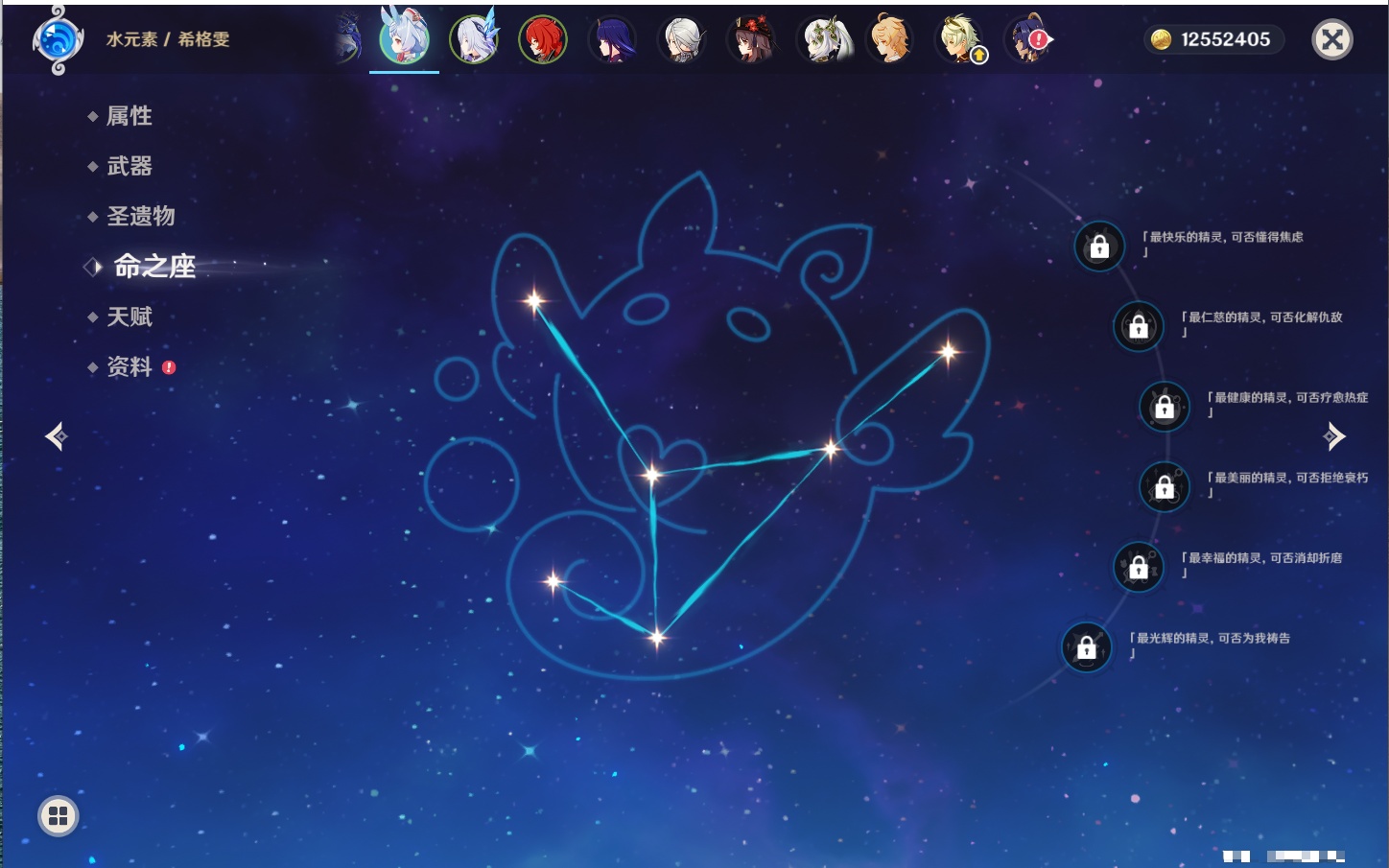Click the Hydro element icon
Screen dimensions: 1389x868
58,40
